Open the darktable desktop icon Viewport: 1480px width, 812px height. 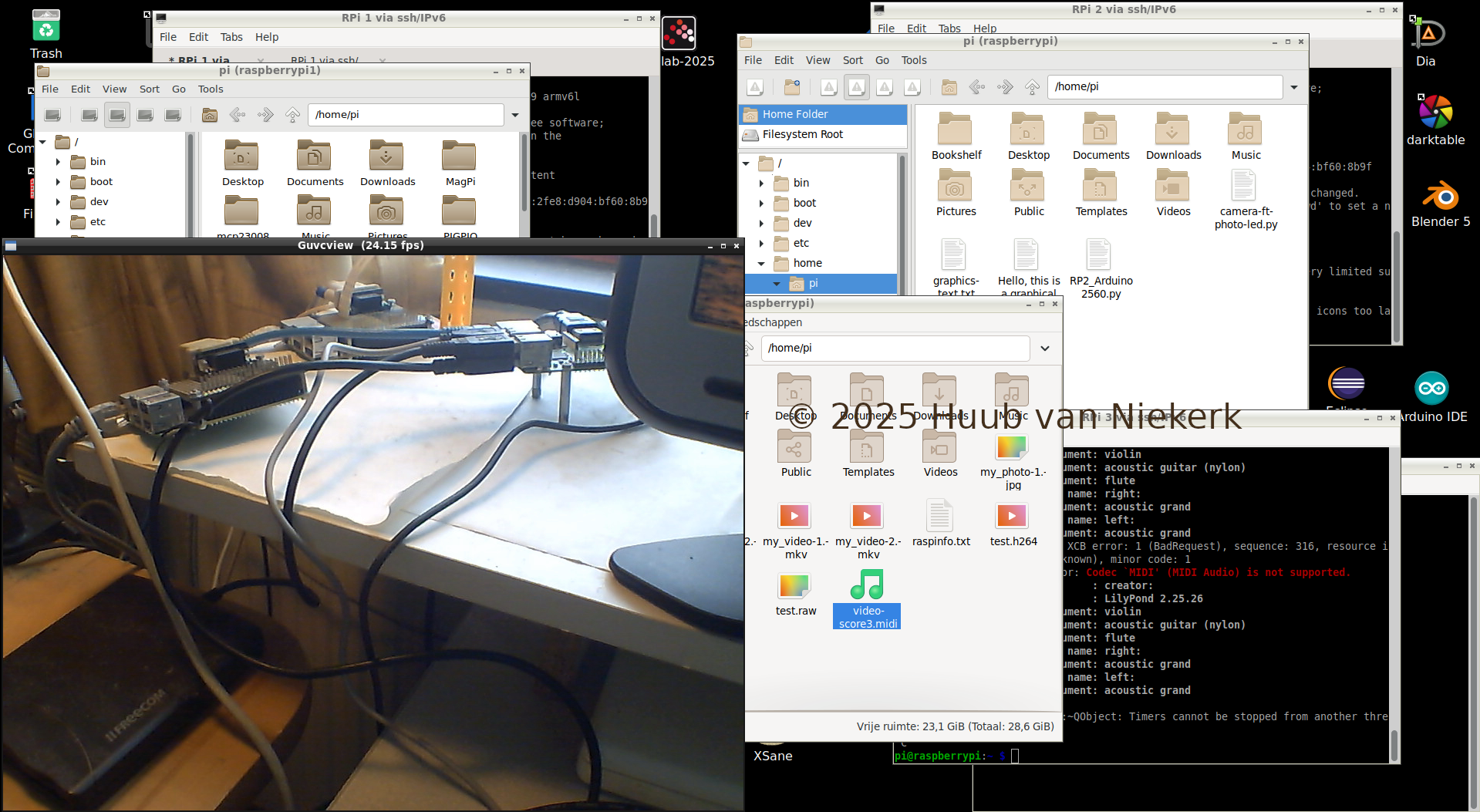pos(1435,113)
